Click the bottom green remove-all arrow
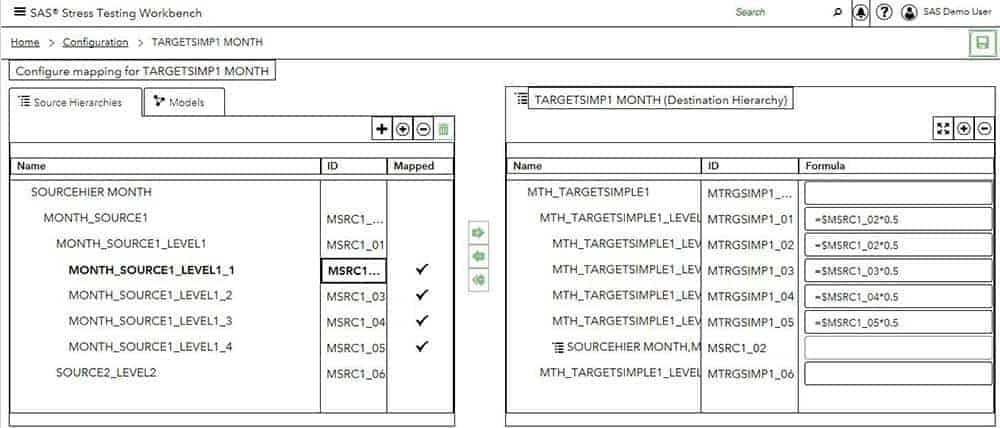1000x428 pixels. (x=478, y=280)
